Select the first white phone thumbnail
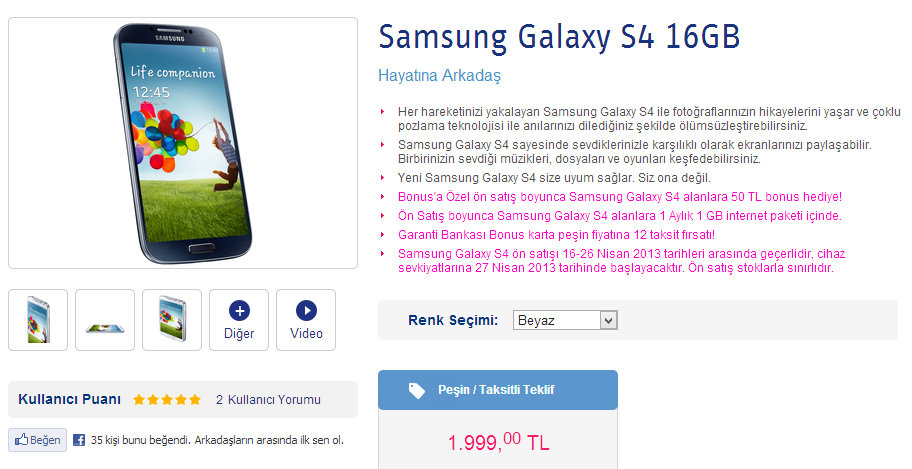 click(38, 320)
